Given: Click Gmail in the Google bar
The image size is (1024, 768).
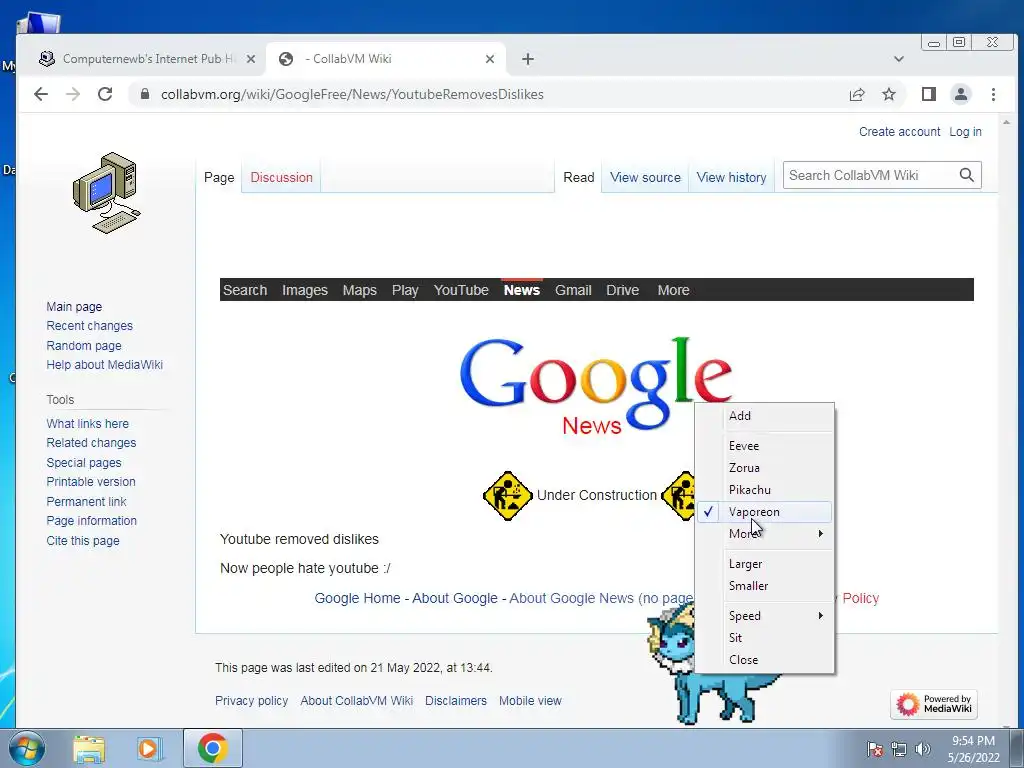Looking at the screenshot, I should (x=573, y=290).
